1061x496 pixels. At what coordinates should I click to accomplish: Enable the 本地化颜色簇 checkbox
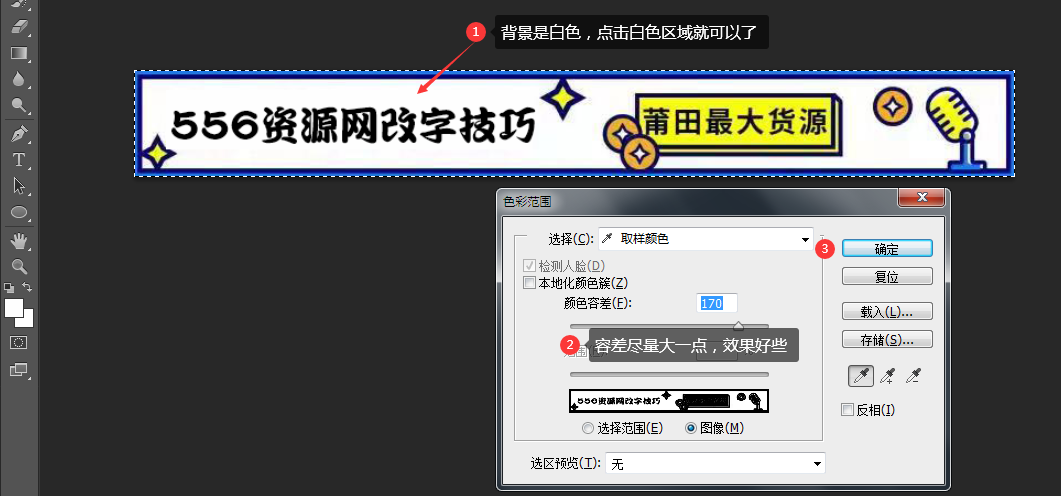point(530,283)
